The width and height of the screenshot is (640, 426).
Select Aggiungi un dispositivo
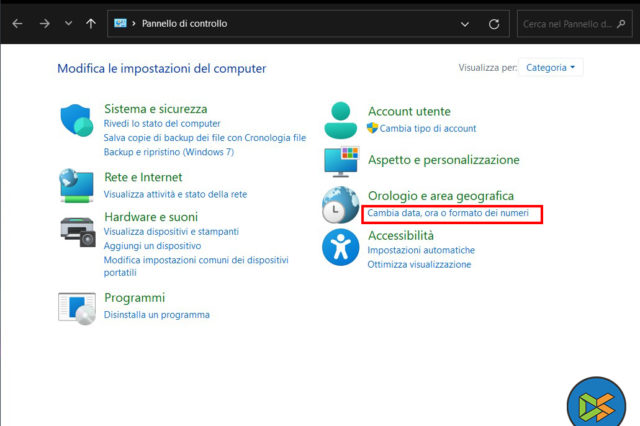click(152, 246)
